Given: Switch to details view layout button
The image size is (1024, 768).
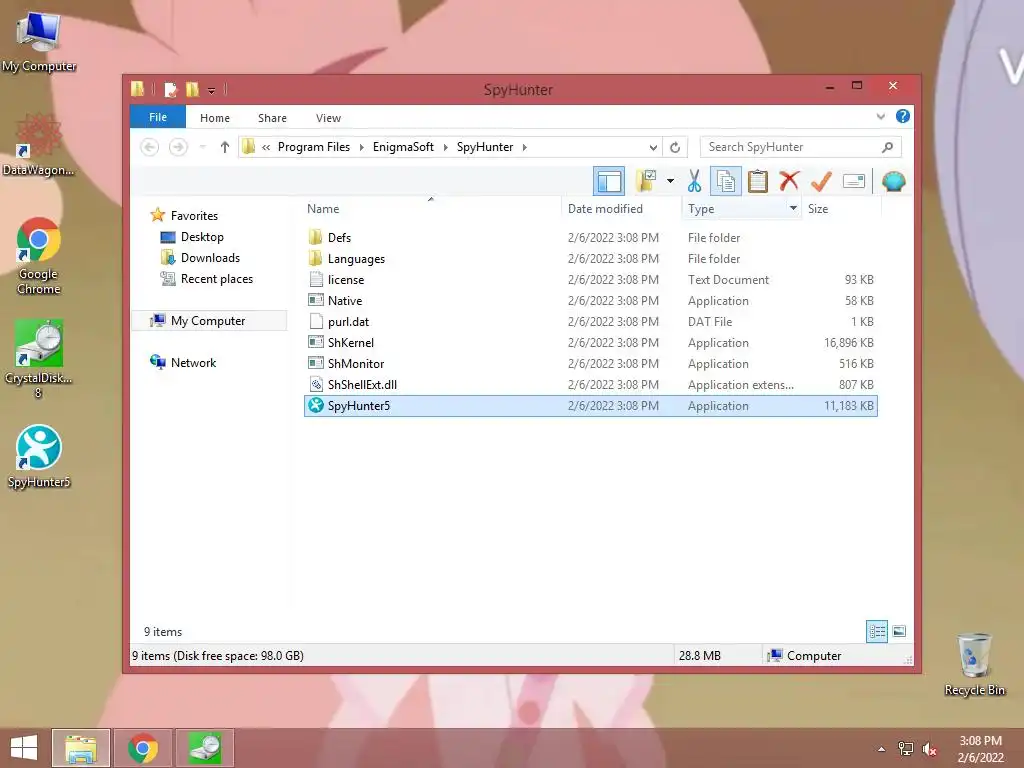Looking at the screenshot, I should [x=877, y=631].
